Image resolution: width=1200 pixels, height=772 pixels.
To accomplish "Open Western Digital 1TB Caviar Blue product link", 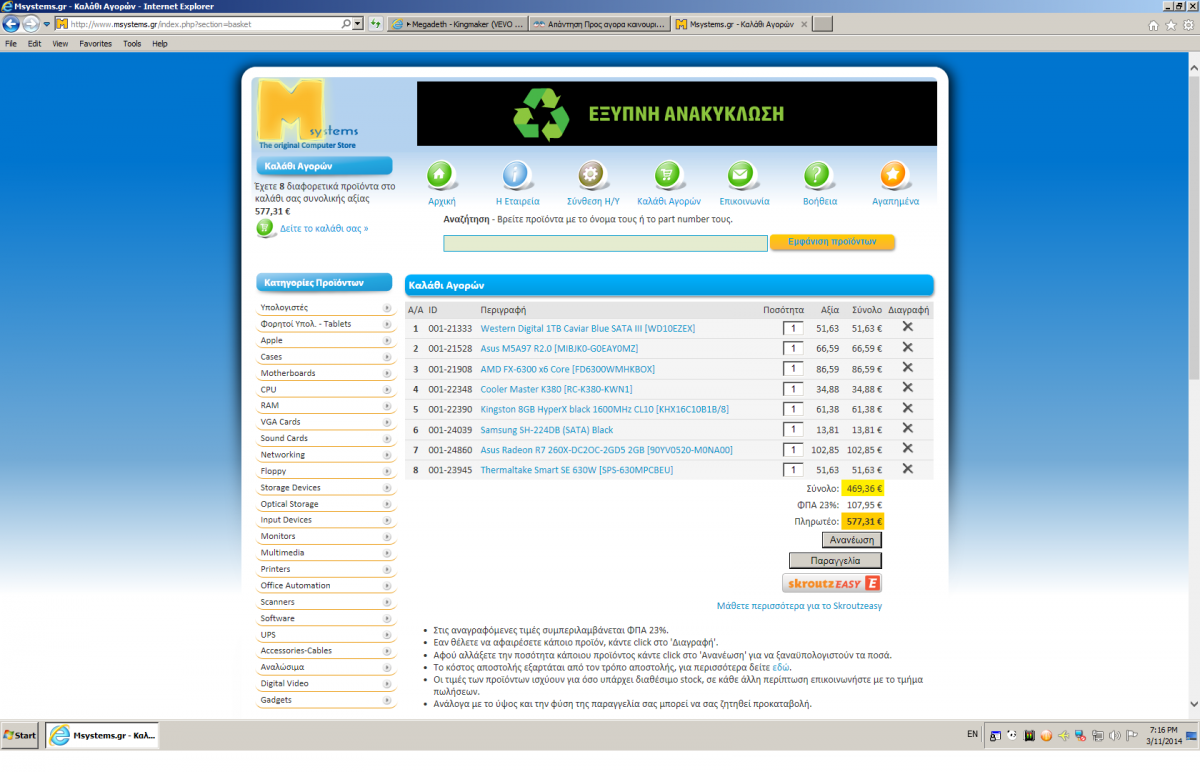I will click(587, 328).
